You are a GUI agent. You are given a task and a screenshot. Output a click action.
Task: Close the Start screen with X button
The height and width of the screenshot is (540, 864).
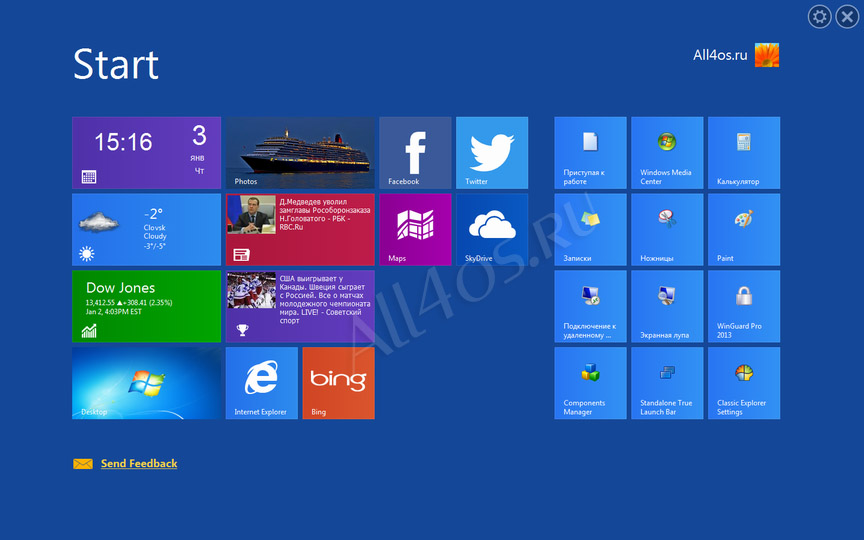pyautogui.click(x=847, y=17)
